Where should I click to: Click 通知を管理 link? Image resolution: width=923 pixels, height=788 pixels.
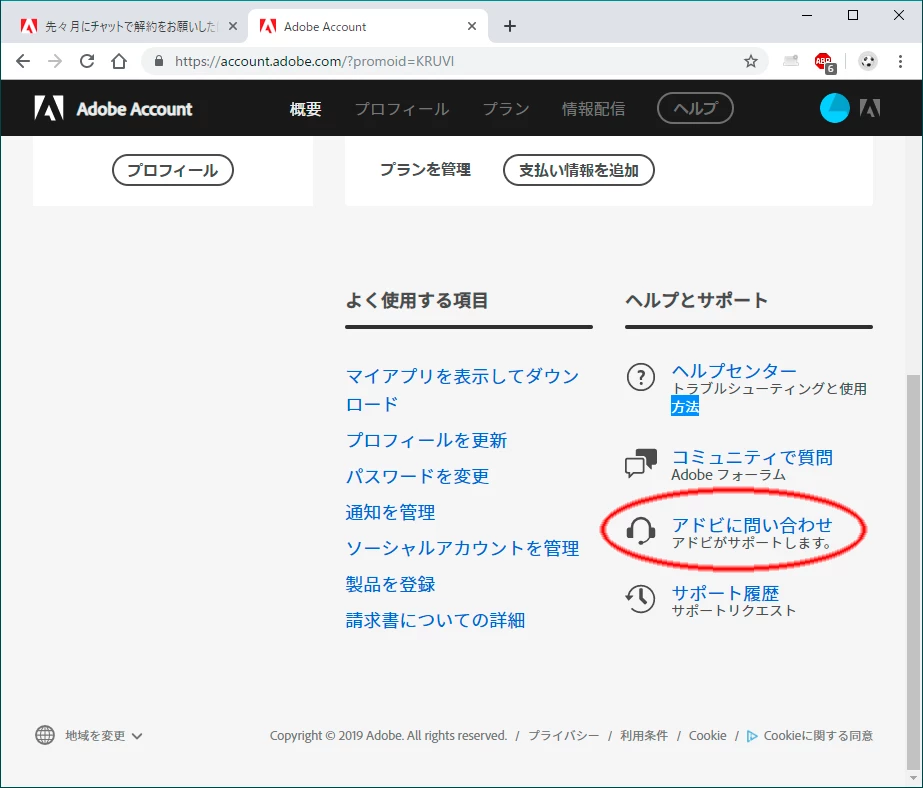[390, 512]
